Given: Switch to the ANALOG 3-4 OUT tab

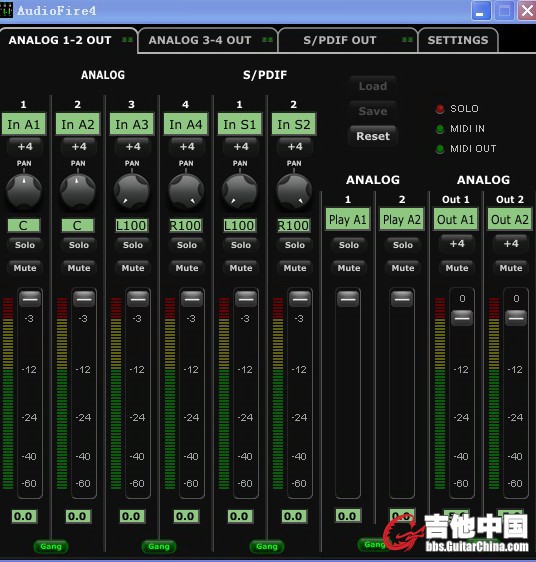Looking at the screenshot, I should tap(208, 40).
